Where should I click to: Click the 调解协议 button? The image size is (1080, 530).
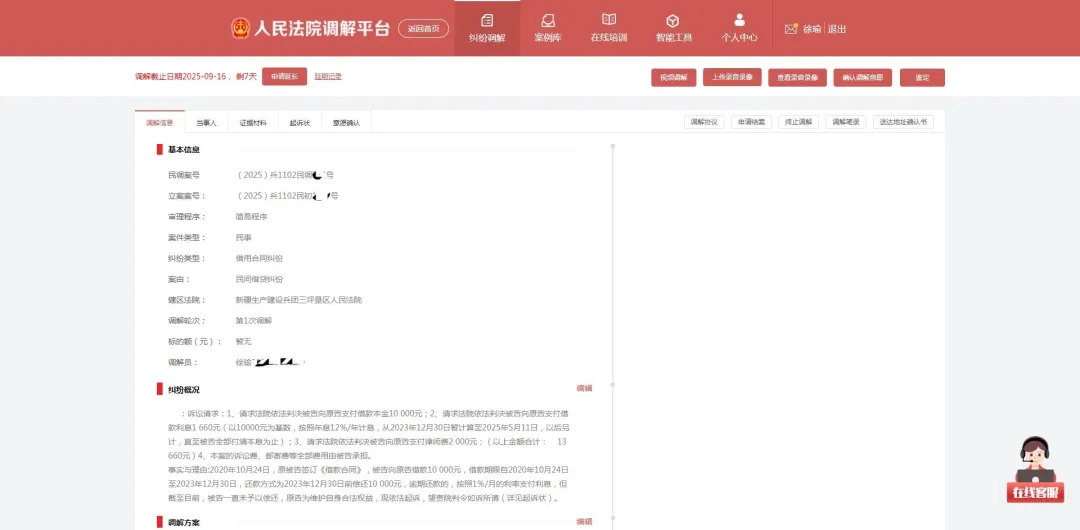click(x=705, y=122)
